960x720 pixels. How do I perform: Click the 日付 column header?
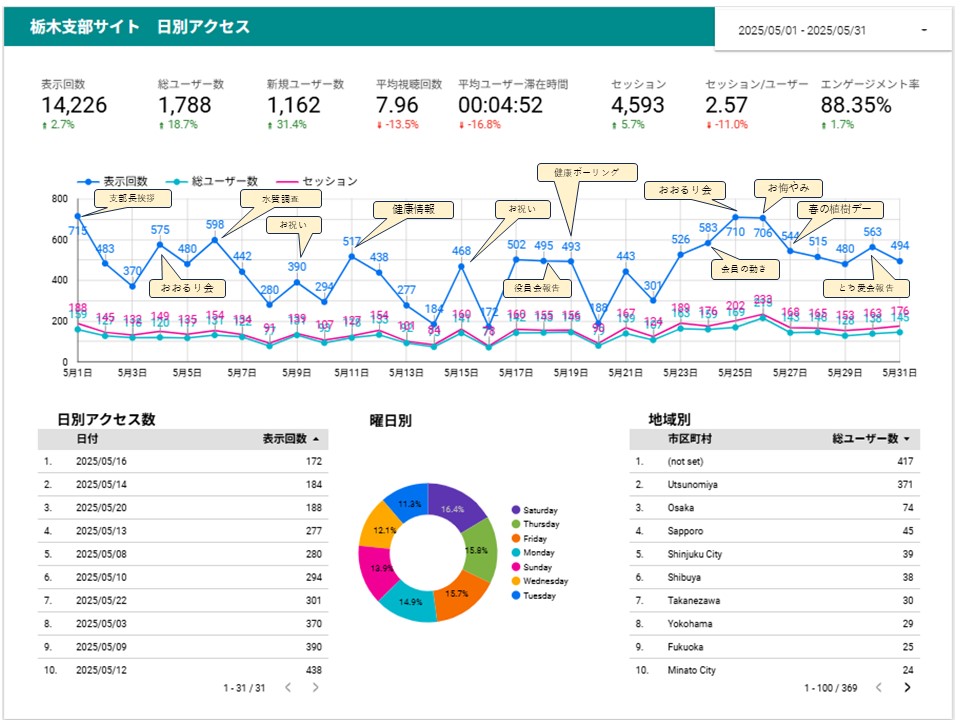tap(87, 439)
